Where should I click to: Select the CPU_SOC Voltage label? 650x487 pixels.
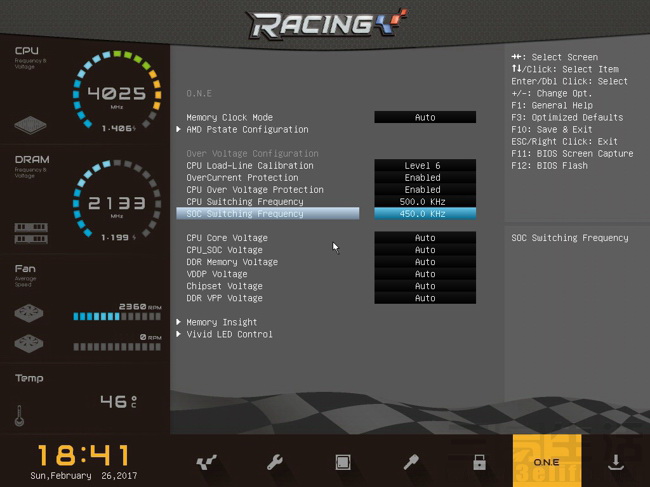point(224,250)
